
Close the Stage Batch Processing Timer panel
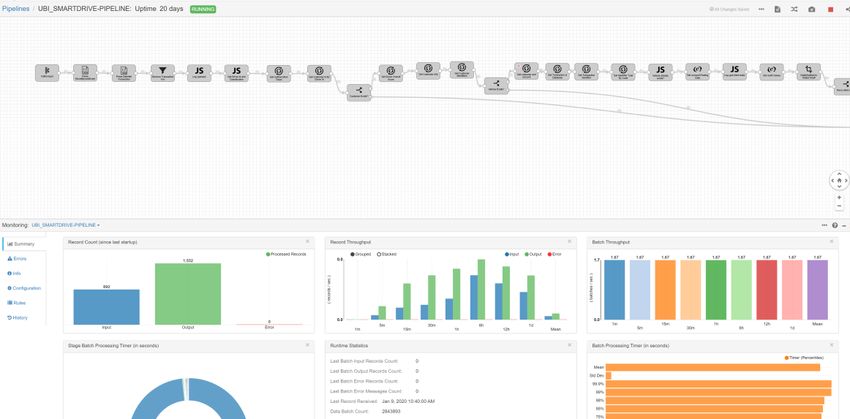[x=307, y=345]
